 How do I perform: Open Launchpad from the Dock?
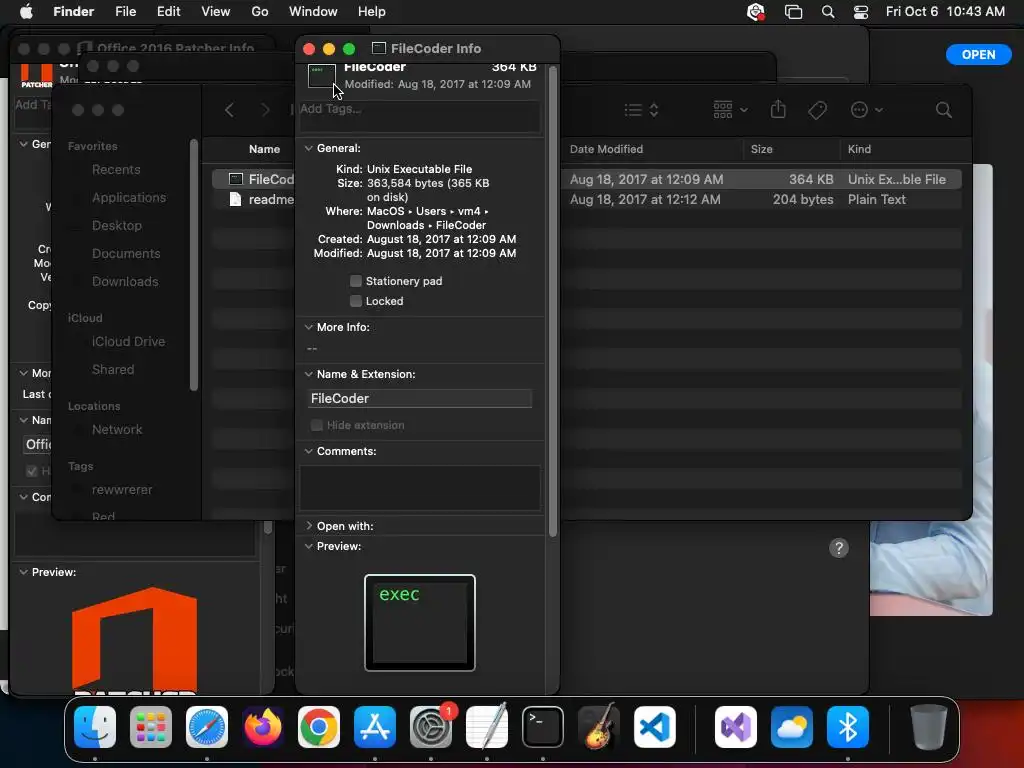point(151,727)
